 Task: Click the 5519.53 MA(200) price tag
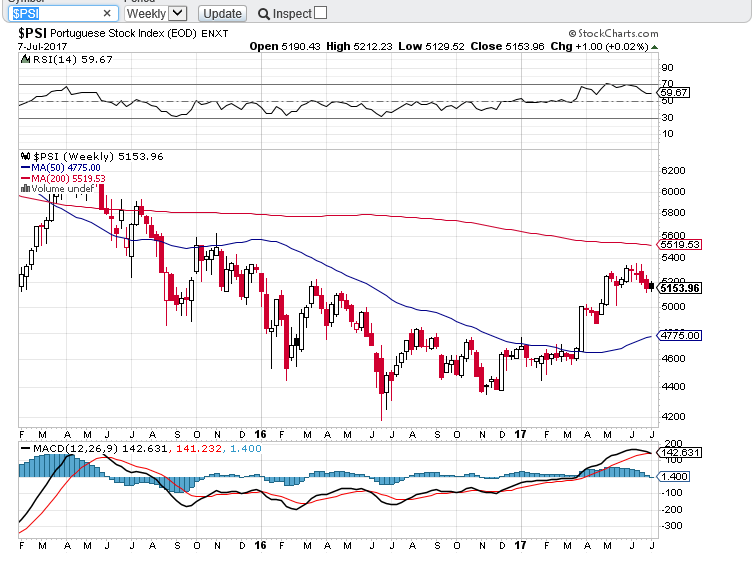[679, 244]
